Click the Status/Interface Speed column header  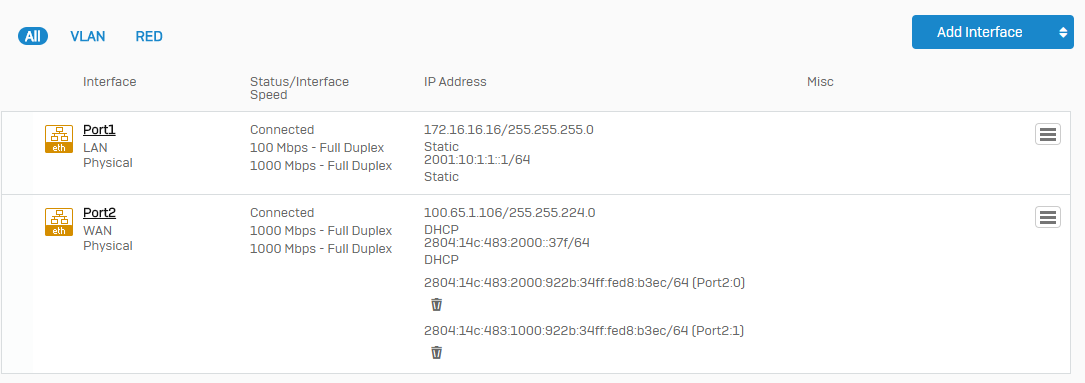pos(300,88)
